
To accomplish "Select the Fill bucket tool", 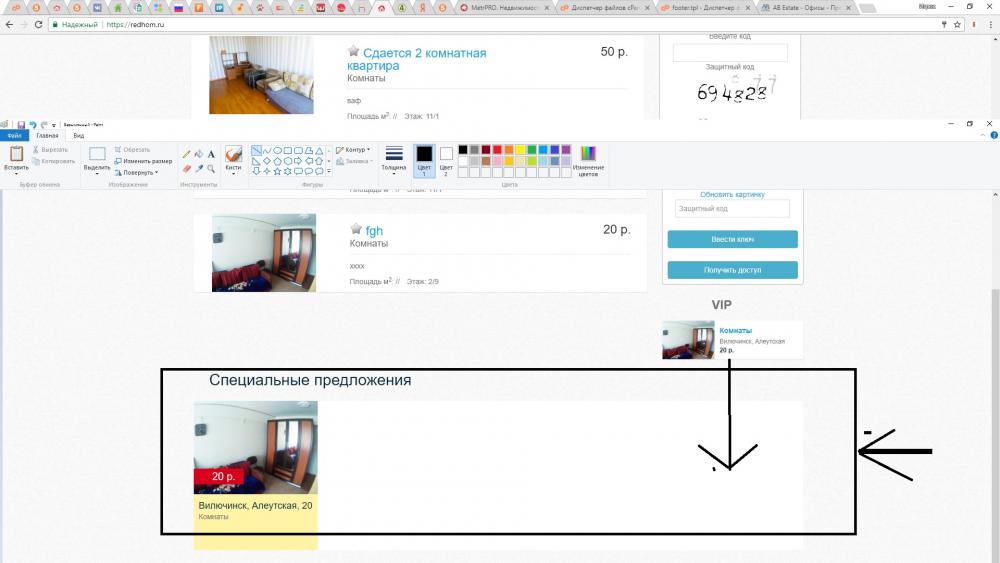I will [x=198, y=154].
